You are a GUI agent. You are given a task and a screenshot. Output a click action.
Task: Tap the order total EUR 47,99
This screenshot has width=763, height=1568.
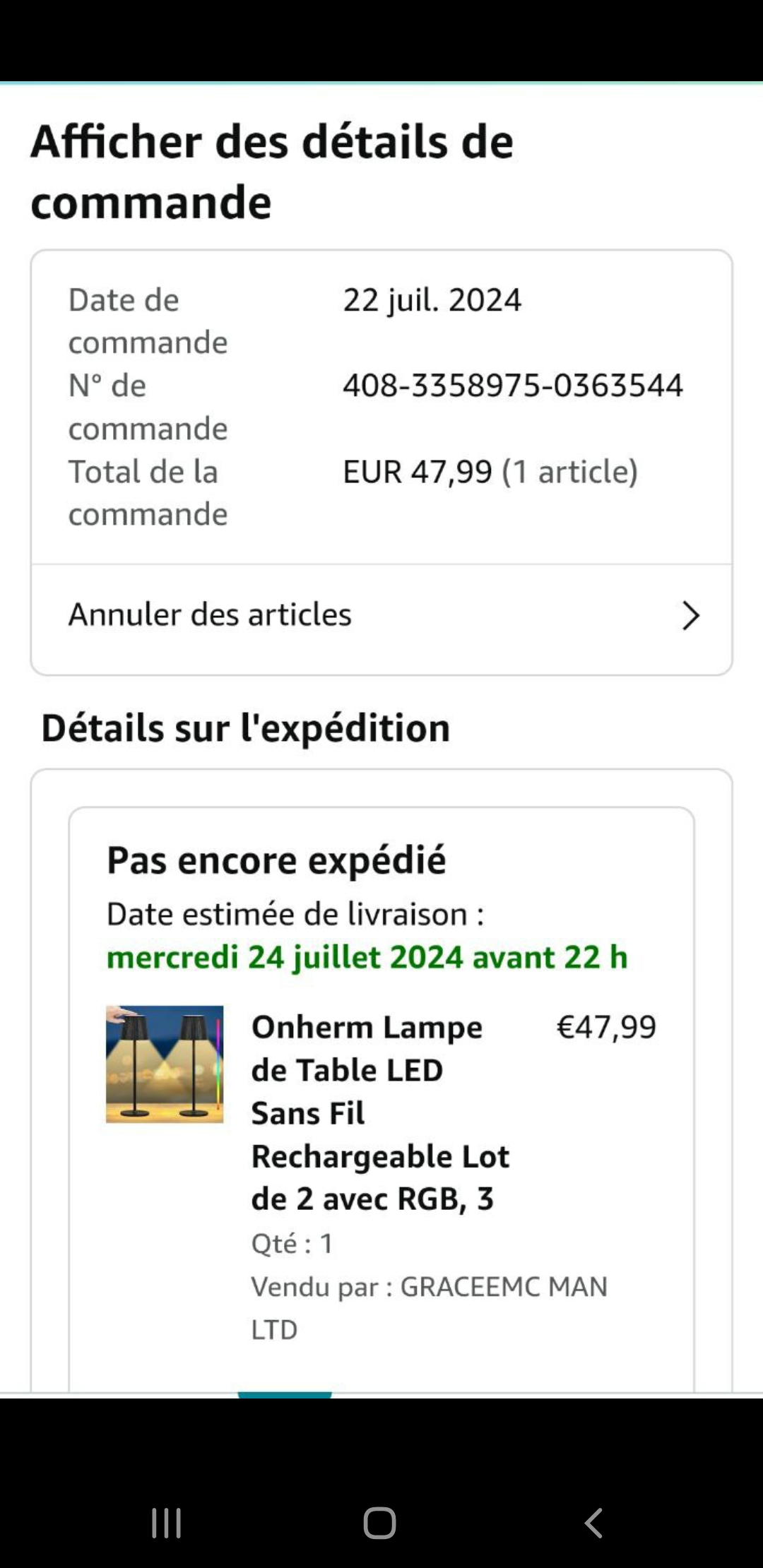[417, 472]
